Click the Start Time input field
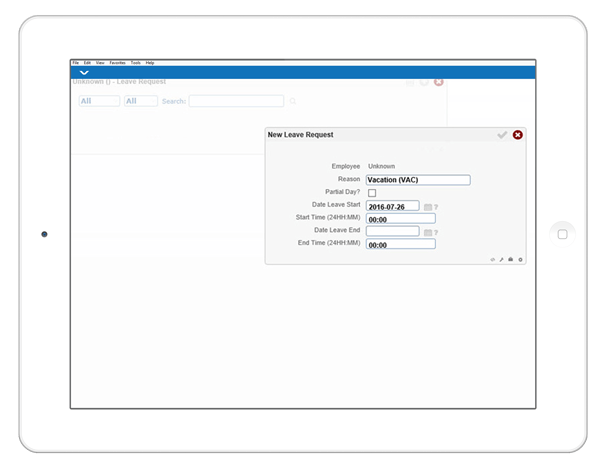The image size is (600, 468). pyautogui.click(x=400, y=219)
